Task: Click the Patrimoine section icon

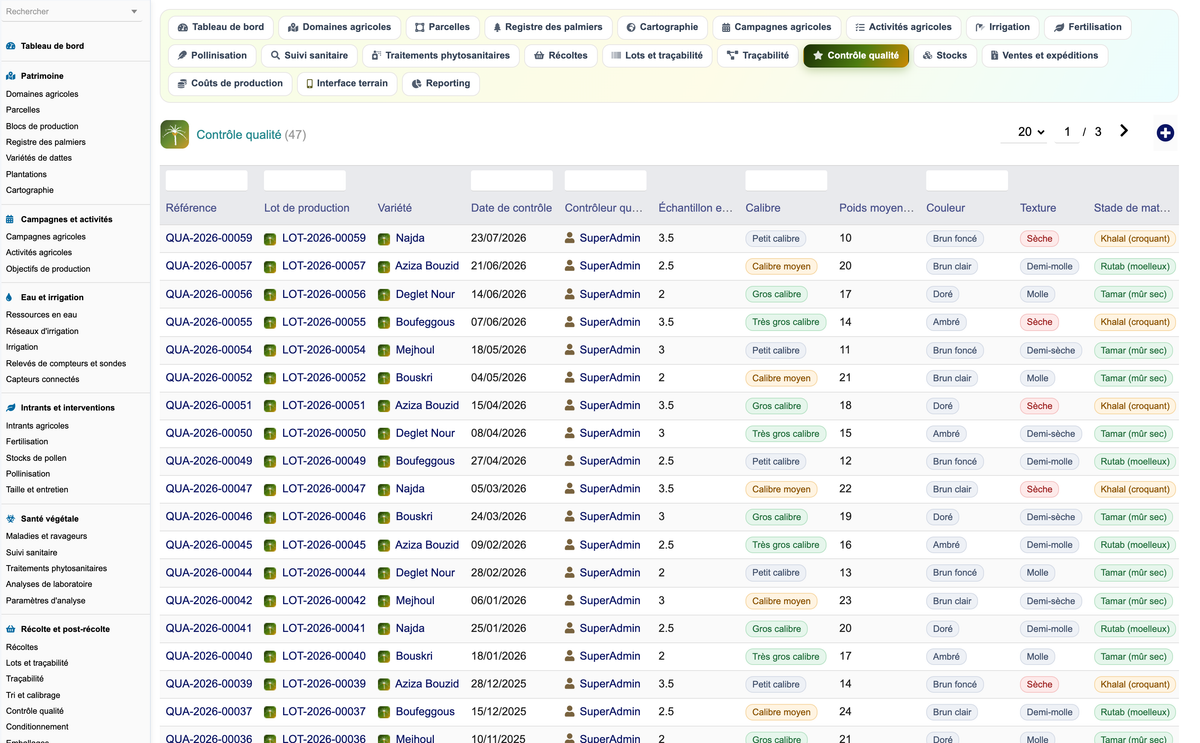Action: [11, 76]
